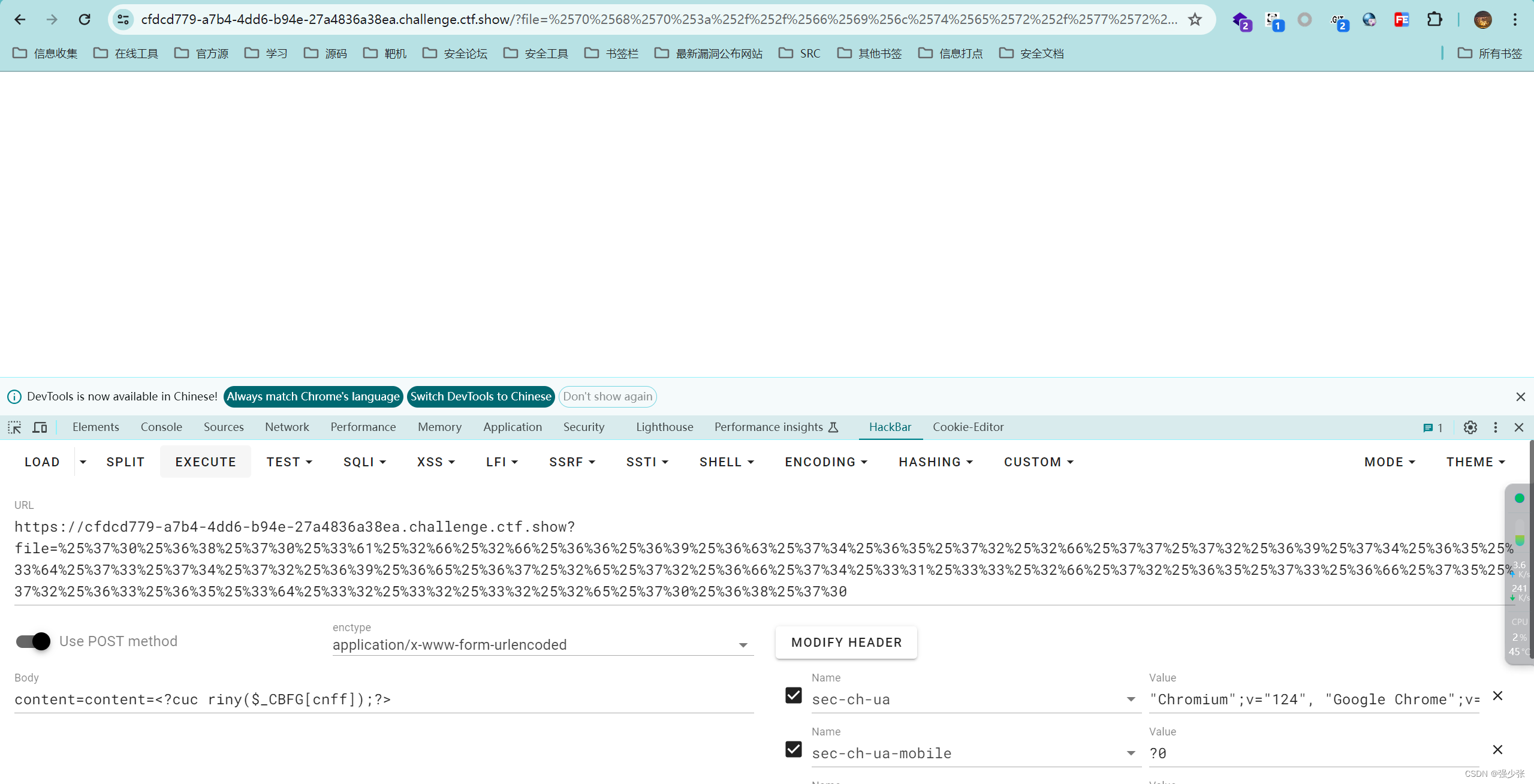1534x784 pixels.
Task: Click the EXECUTE button
Action: pos(205,462)
